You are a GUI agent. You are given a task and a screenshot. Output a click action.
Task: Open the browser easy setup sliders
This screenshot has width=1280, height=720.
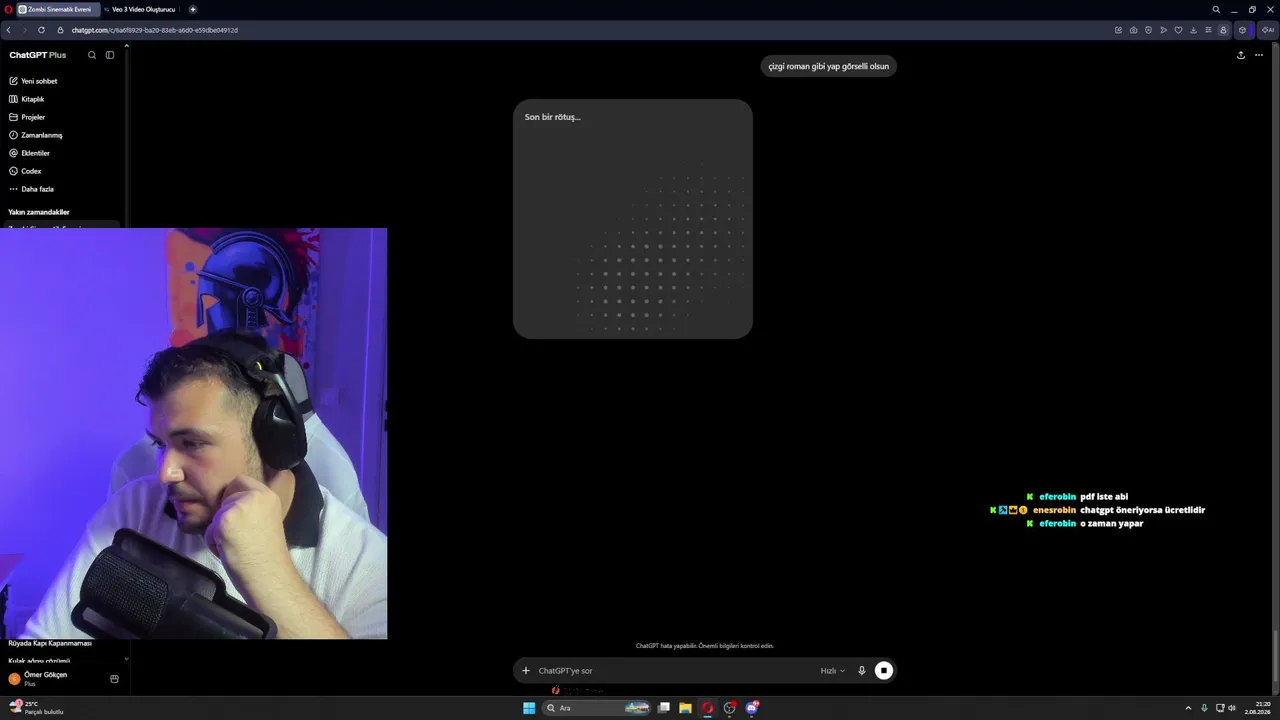(1208, 30)
